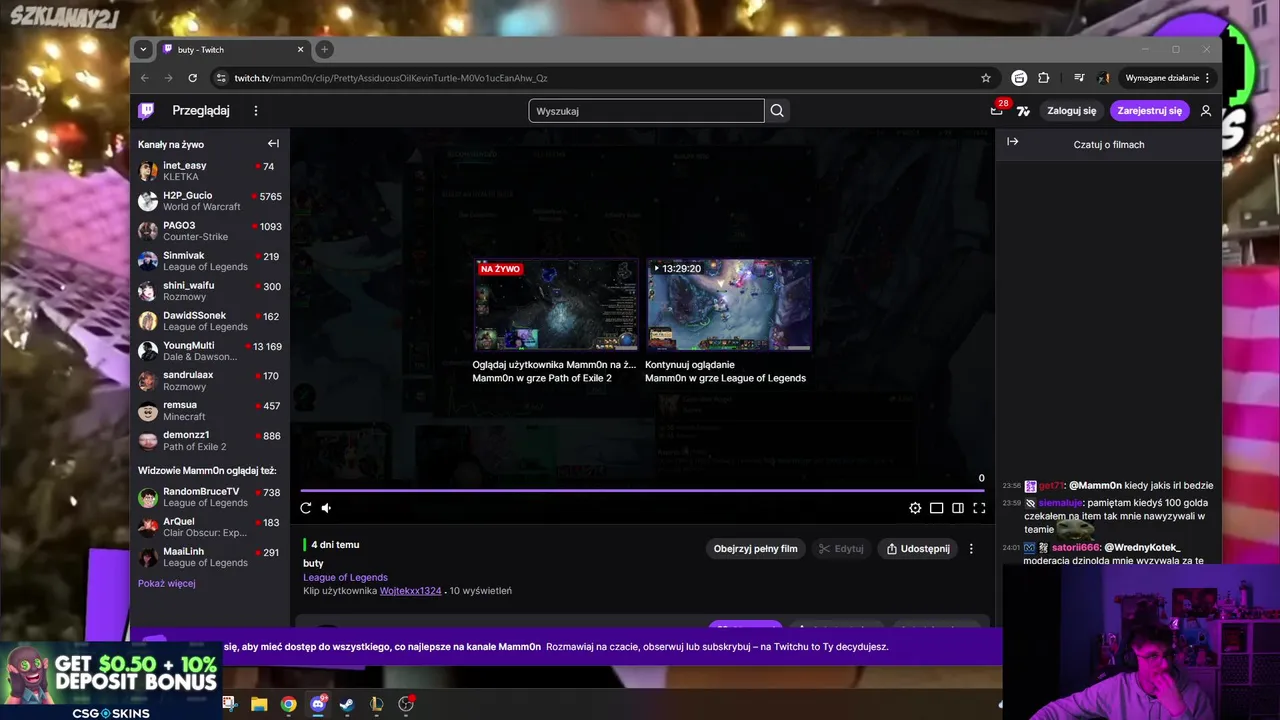Click the clapperboard extension icon in Chrome toolbar

(x=1019, y=78)
